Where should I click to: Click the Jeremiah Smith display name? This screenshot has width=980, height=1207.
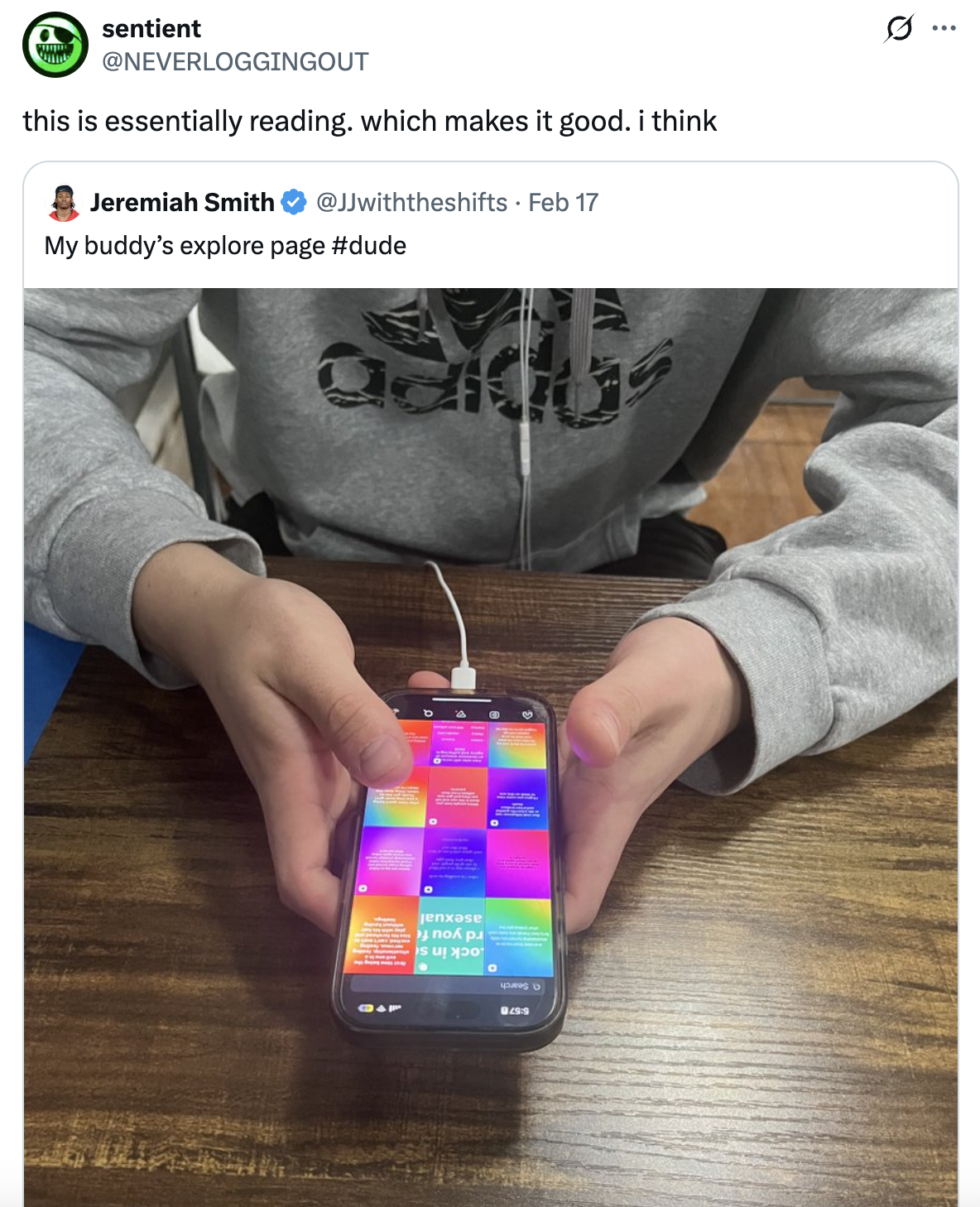(182, 202)
